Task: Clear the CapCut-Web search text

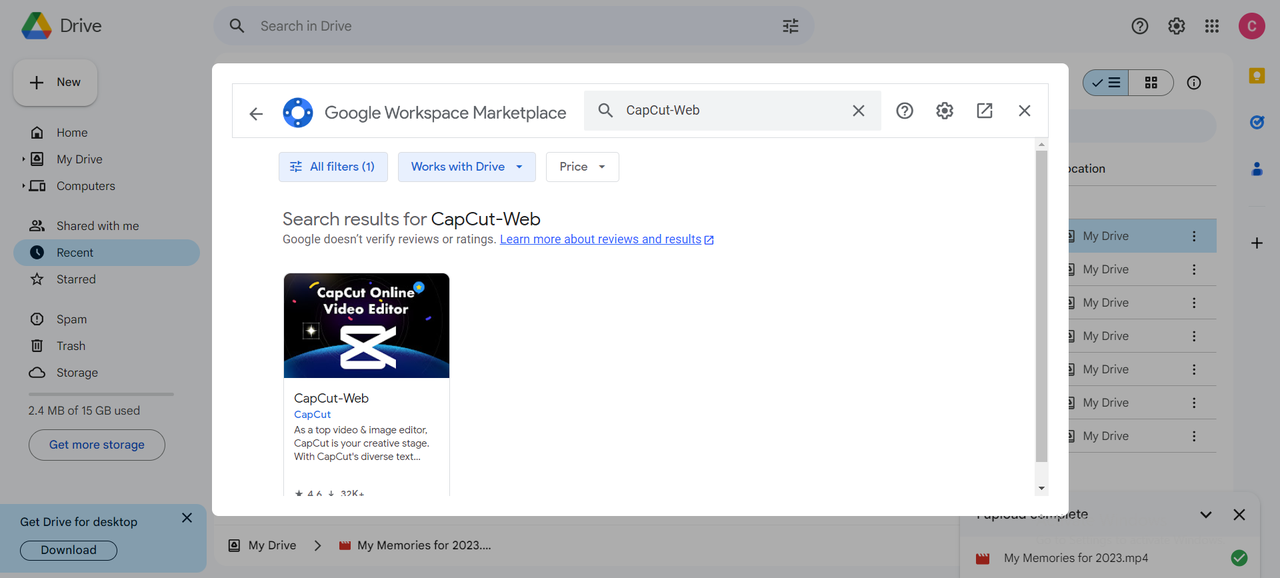Action: (858, 111)
